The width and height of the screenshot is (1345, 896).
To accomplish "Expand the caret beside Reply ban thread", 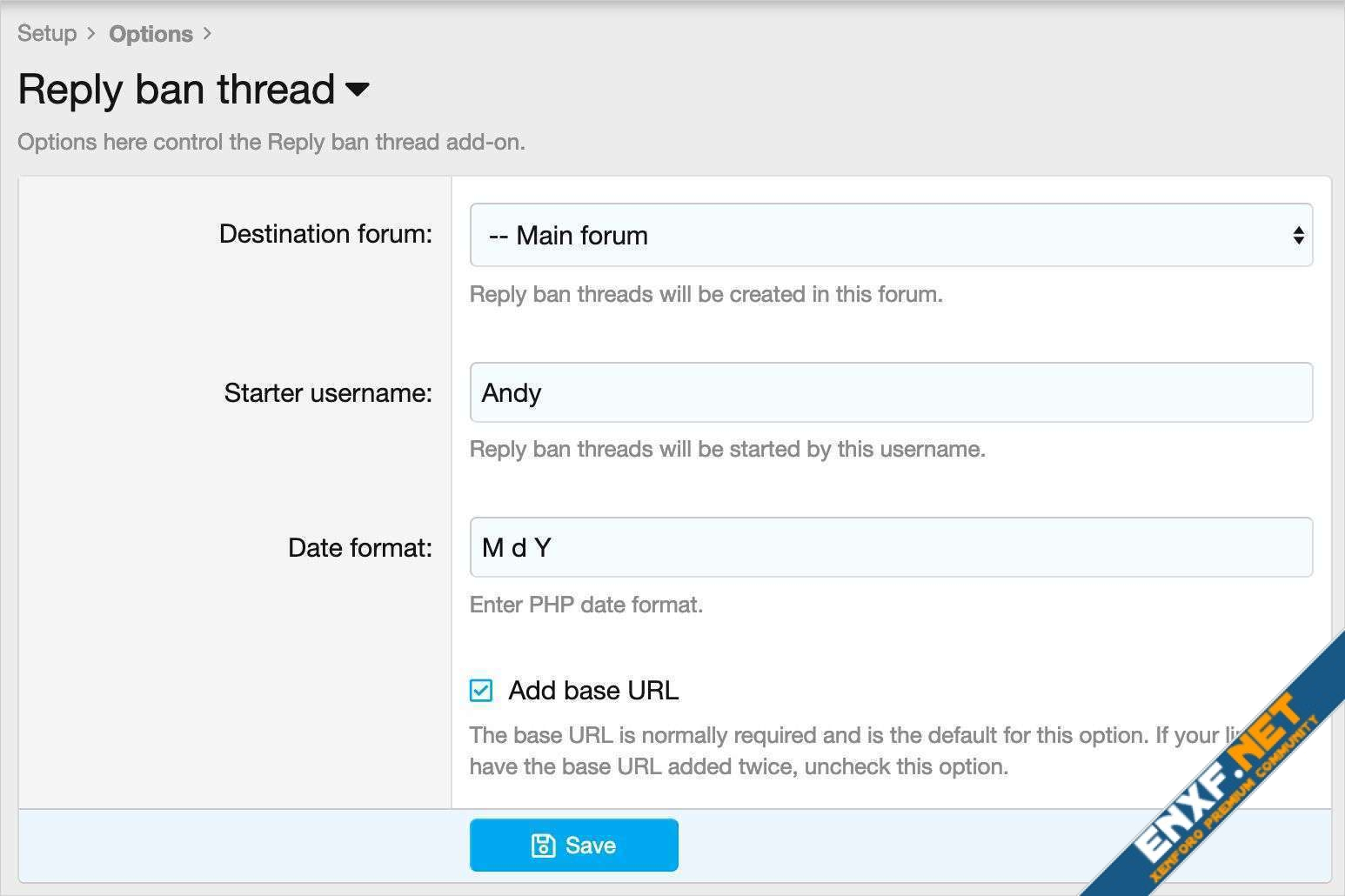I will pos(358,89).
